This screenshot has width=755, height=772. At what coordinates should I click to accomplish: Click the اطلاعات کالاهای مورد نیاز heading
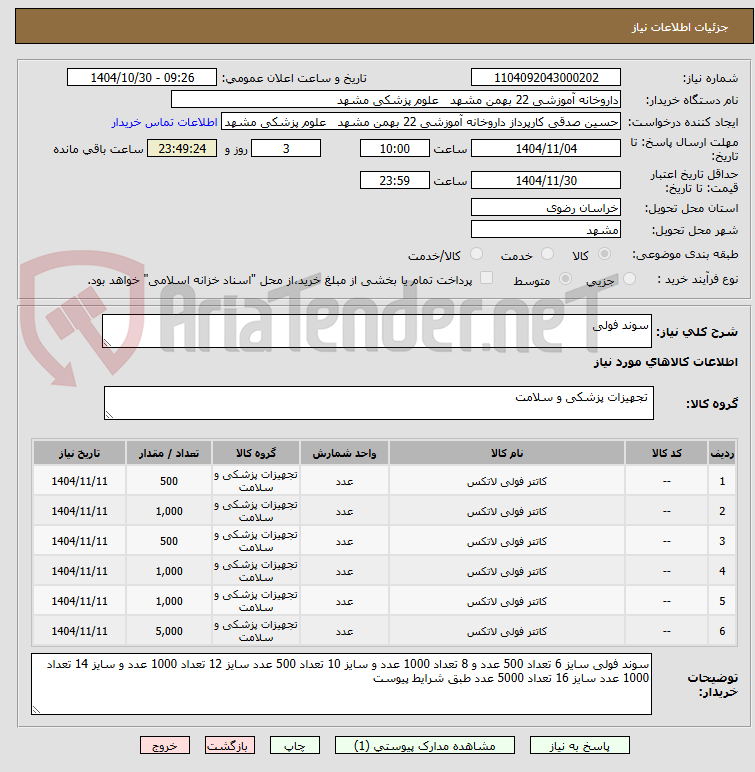[665, 362]
